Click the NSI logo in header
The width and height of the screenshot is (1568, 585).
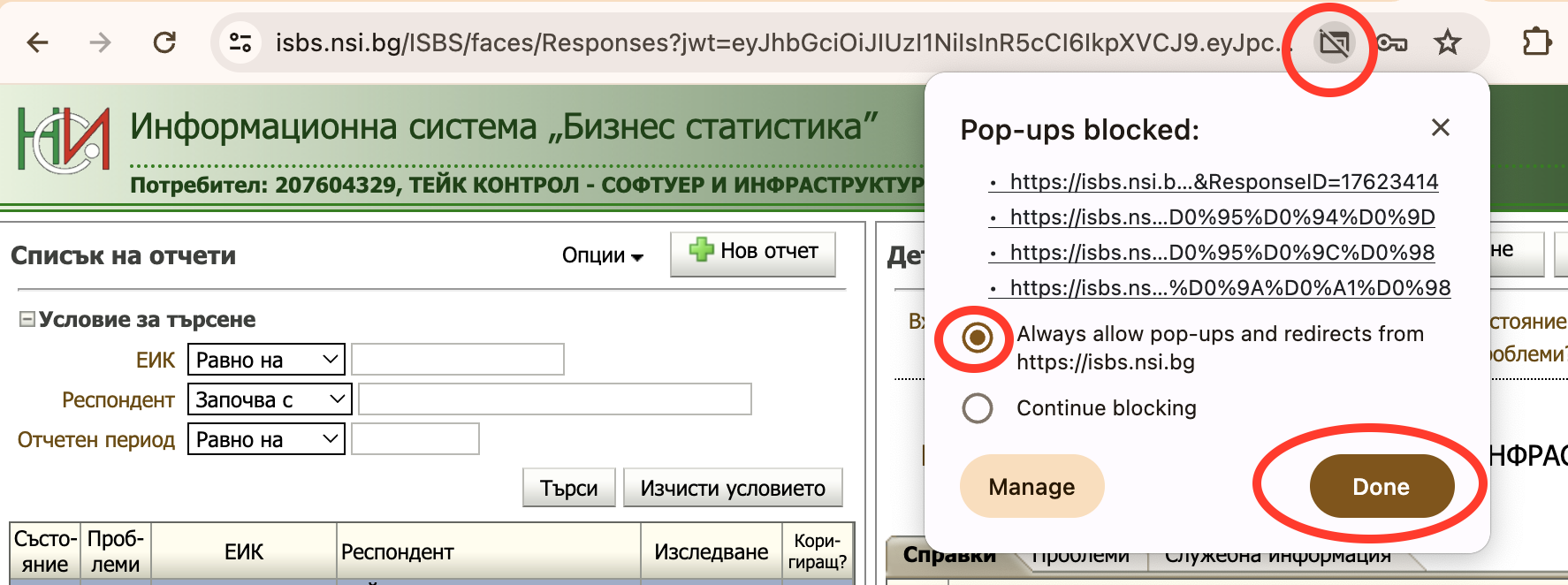point(64,140)
